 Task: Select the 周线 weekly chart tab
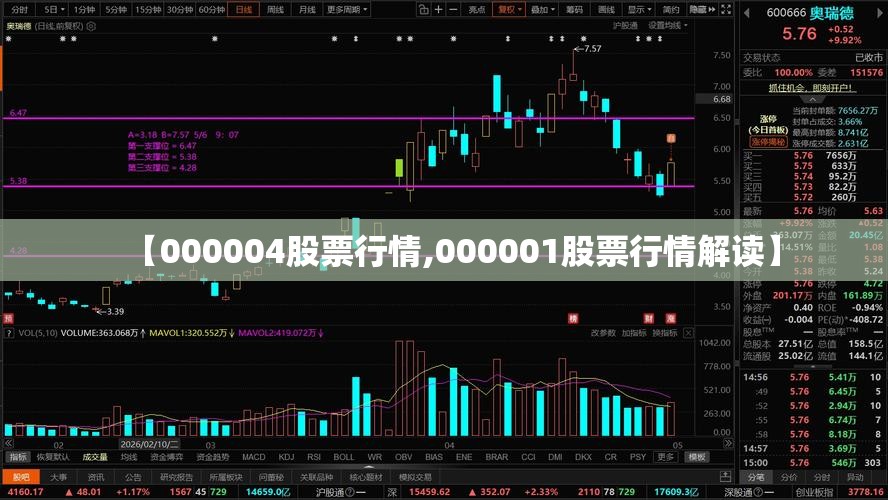coord(275,10)
